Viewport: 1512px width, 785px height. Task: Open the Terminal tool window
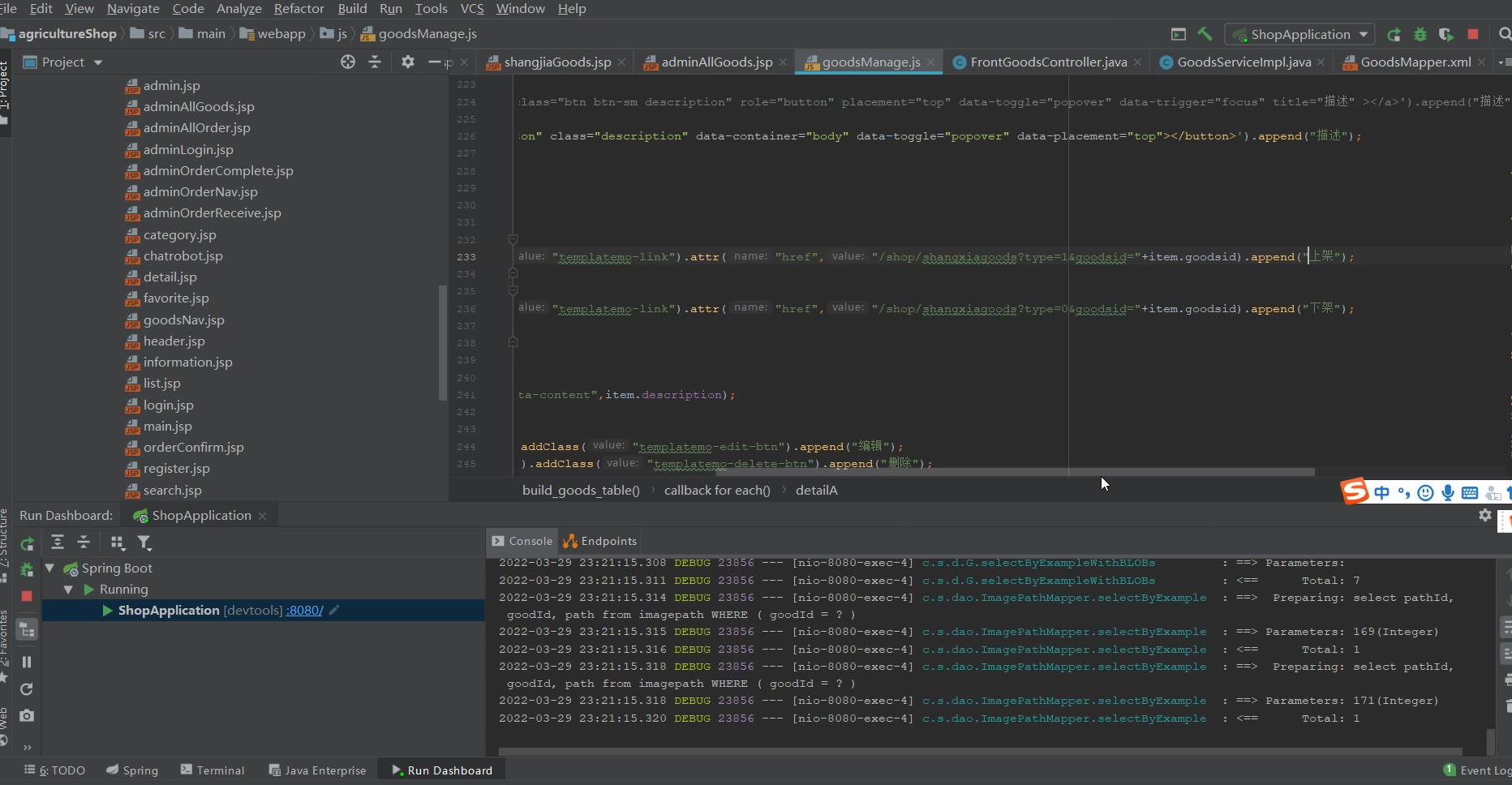pyautogui.click(x=213, y=770)
